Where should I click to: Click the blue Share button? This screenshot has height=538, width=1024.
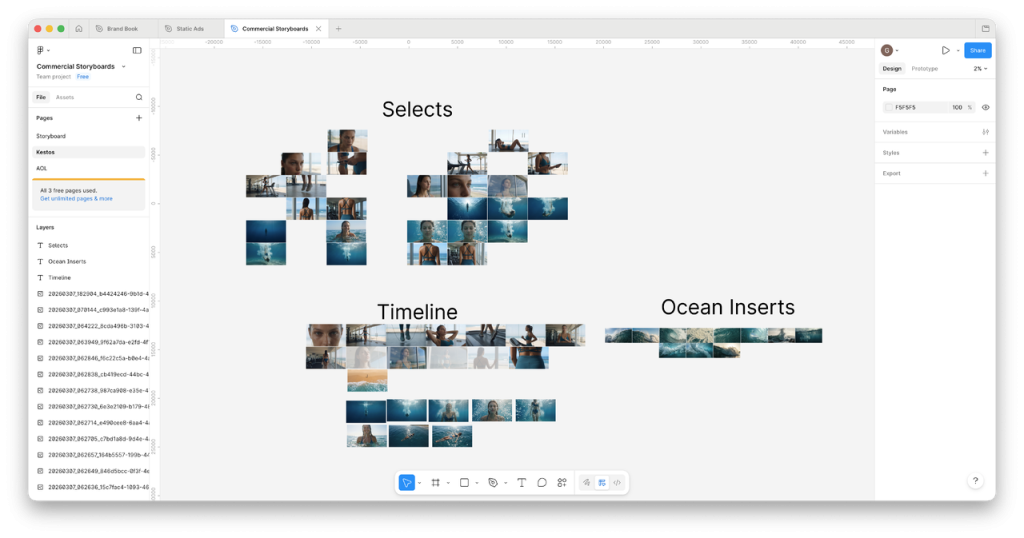click(977, 50)
